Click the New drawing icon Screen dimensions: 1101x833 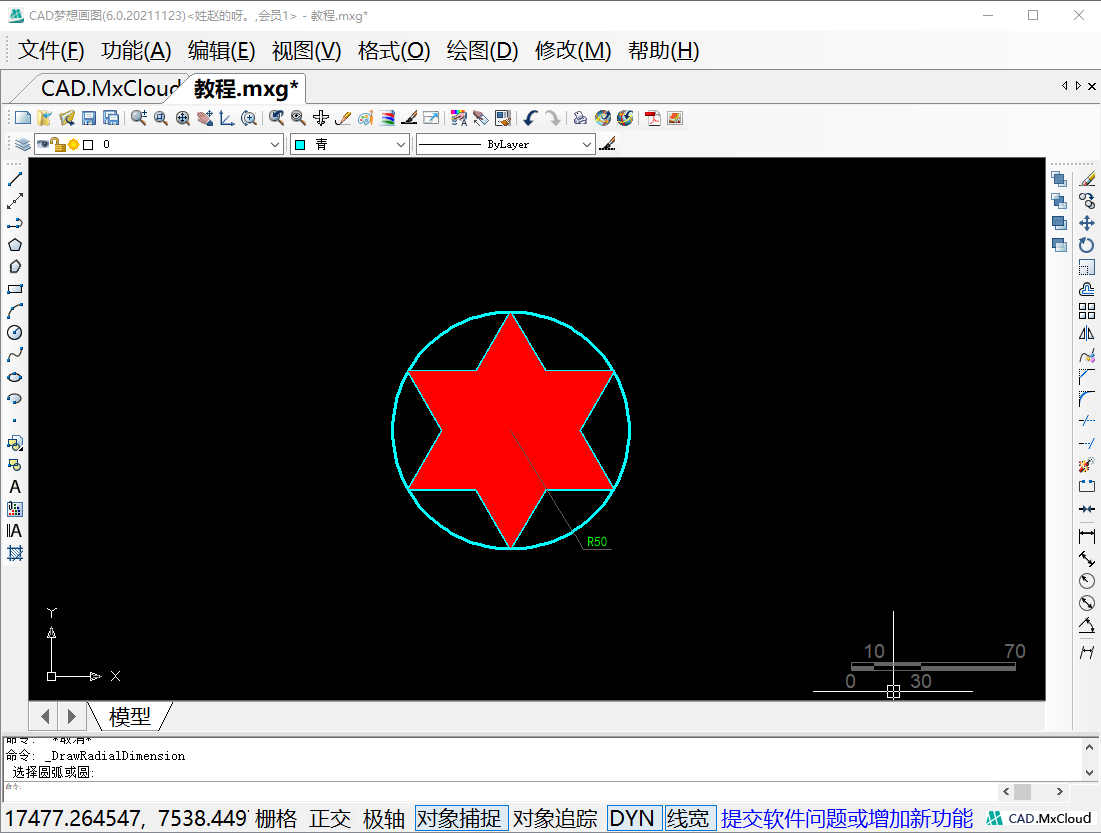[23, 118]
